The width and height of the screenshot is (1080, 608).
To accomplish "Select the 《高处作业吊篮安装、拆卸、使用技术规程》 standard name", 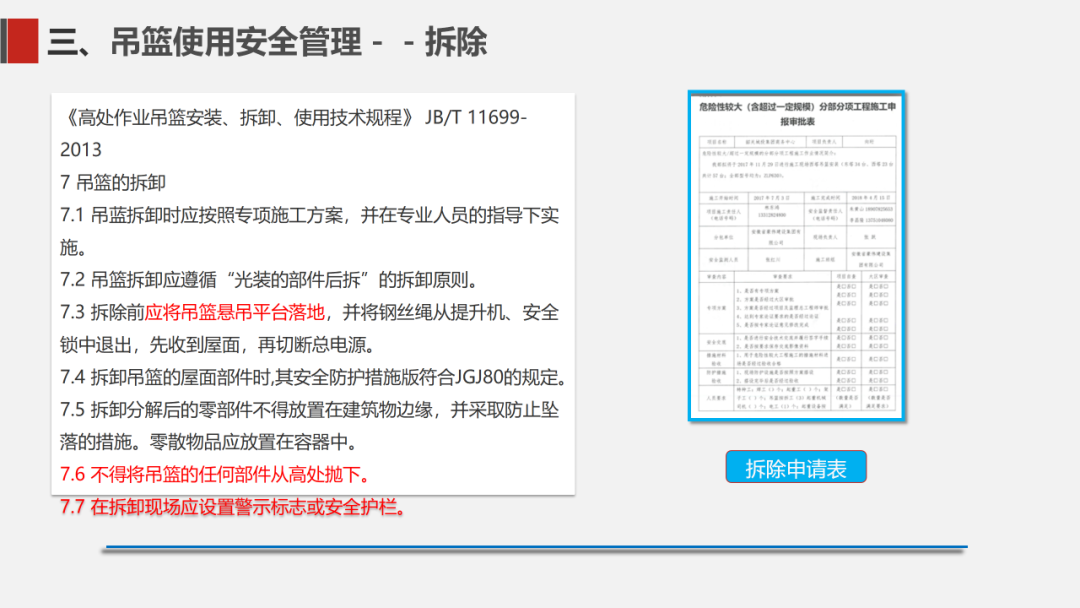I will click(x=236, y=118).
